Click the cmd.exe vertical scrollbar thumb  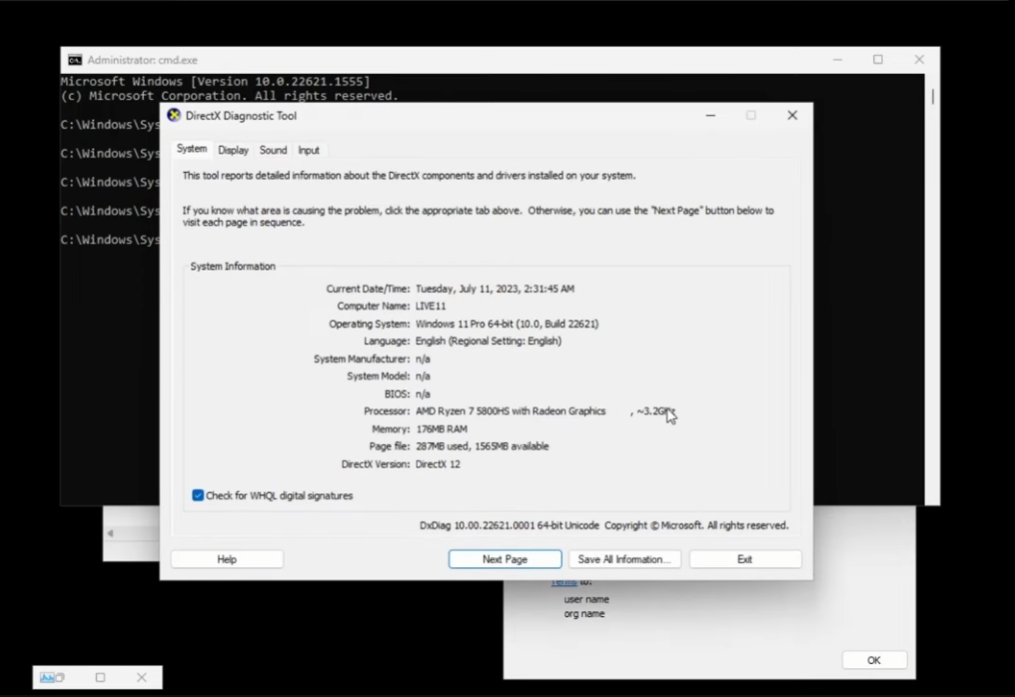tap(933, 96)
